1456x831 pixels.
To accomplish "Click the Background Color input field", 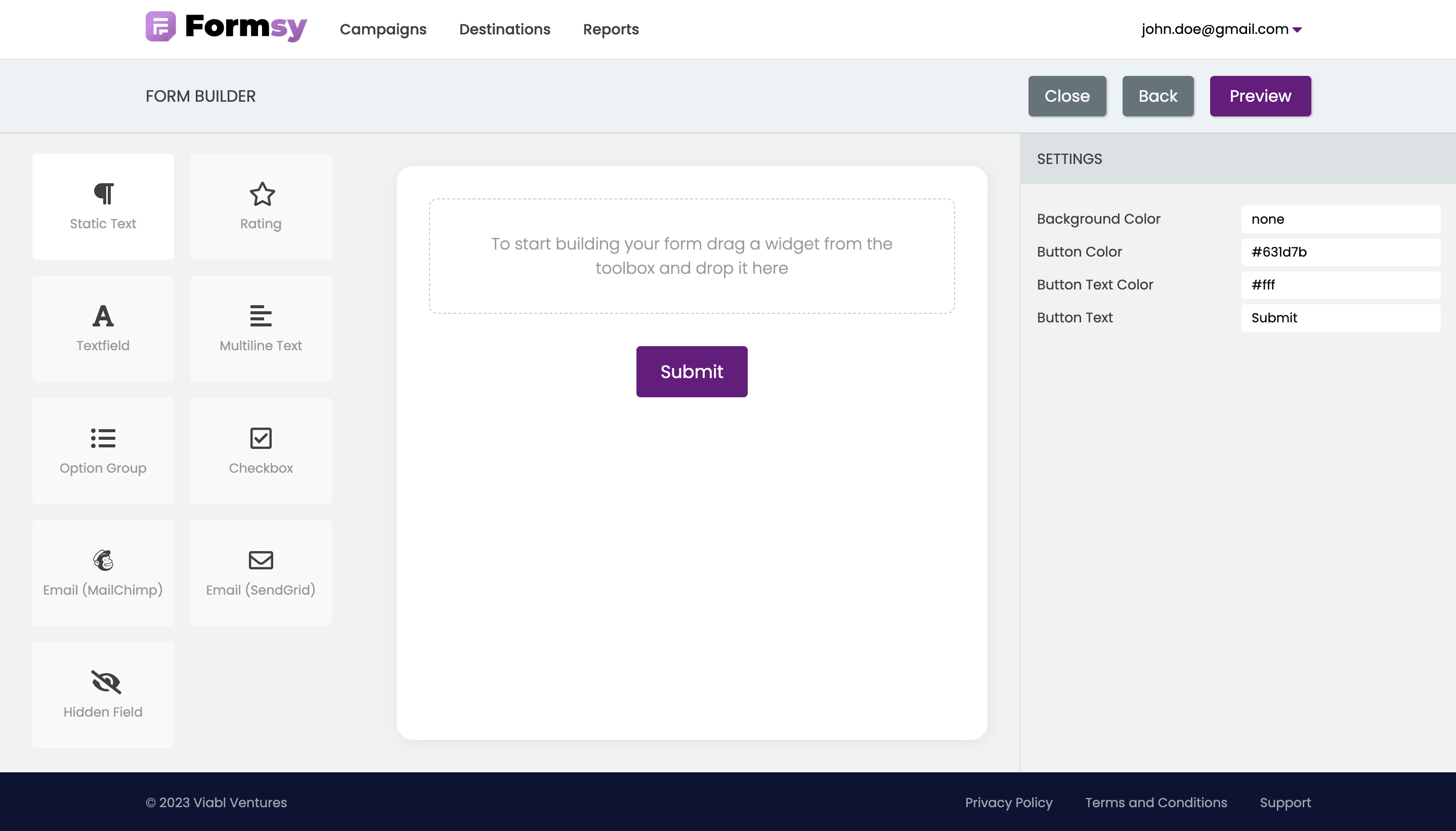I will click(1340, 219).
